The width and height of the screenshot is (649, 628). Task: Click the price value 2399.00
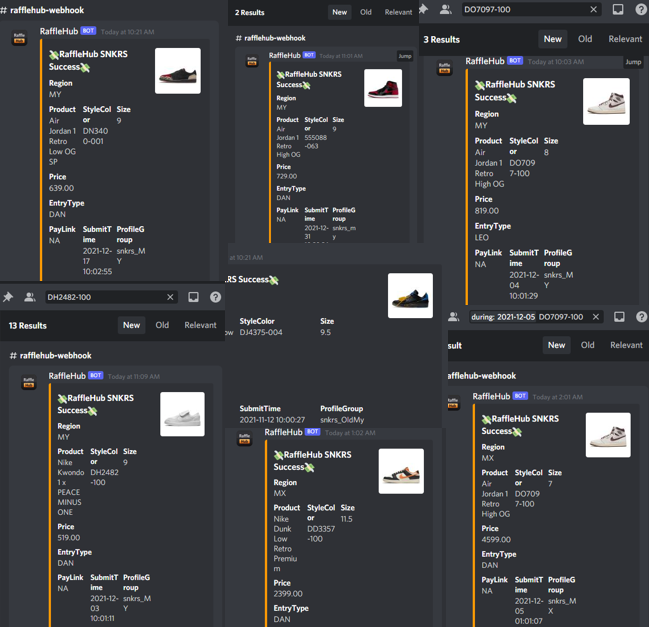[288, 594]
